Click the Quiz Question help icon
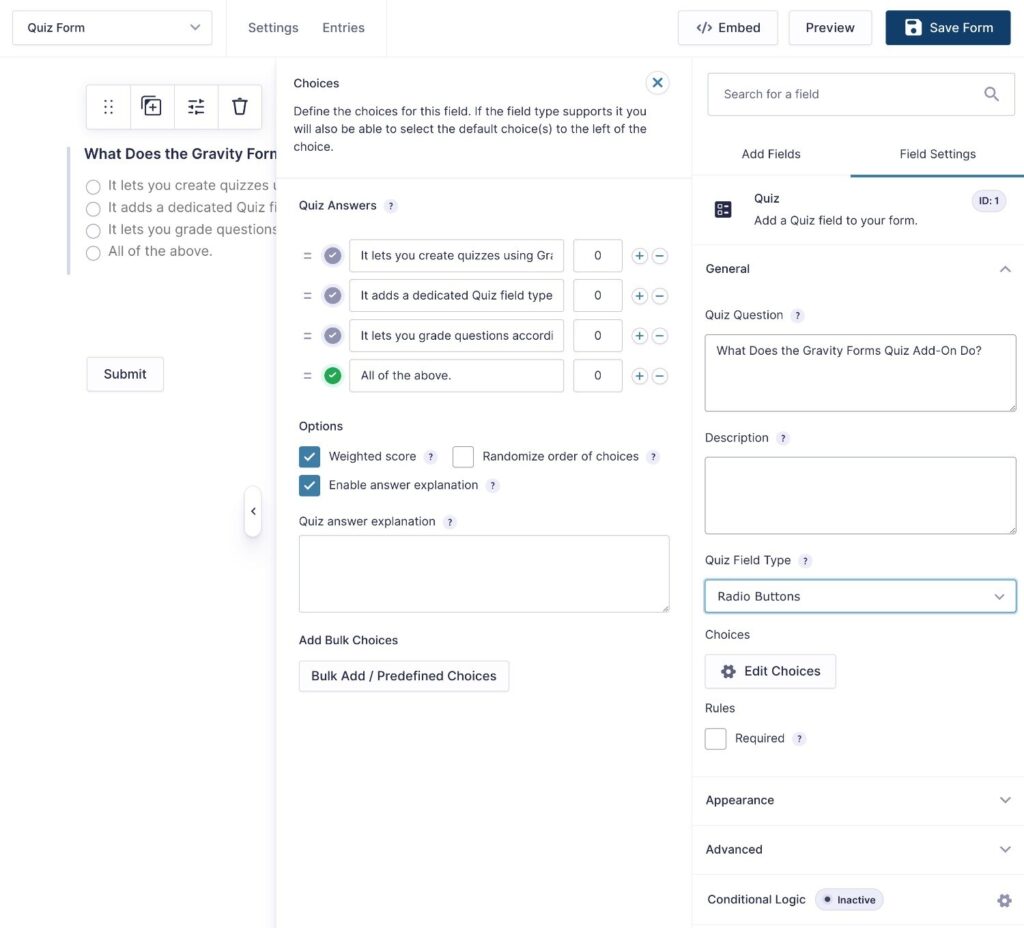This screenshot has width=1024, height=928. pos(795,315)
